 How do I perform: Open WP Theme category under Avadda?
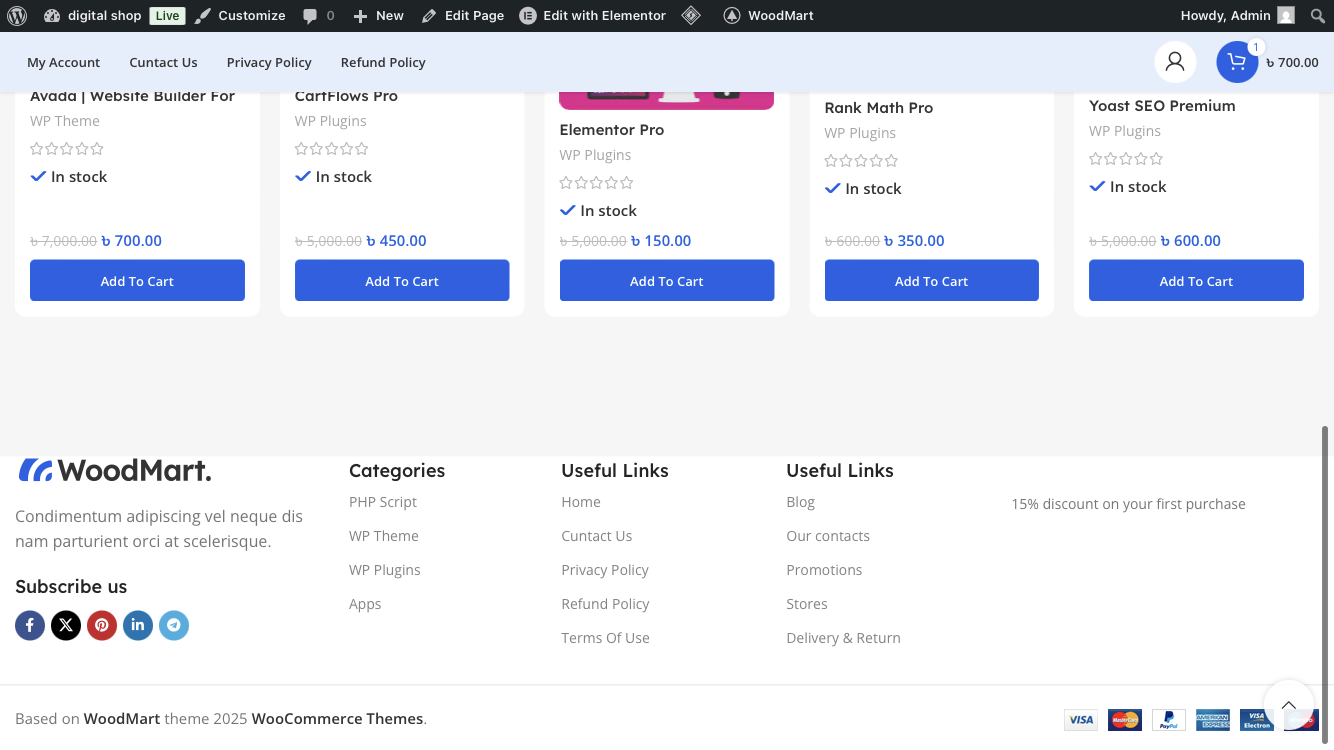(x=65, y=121)
